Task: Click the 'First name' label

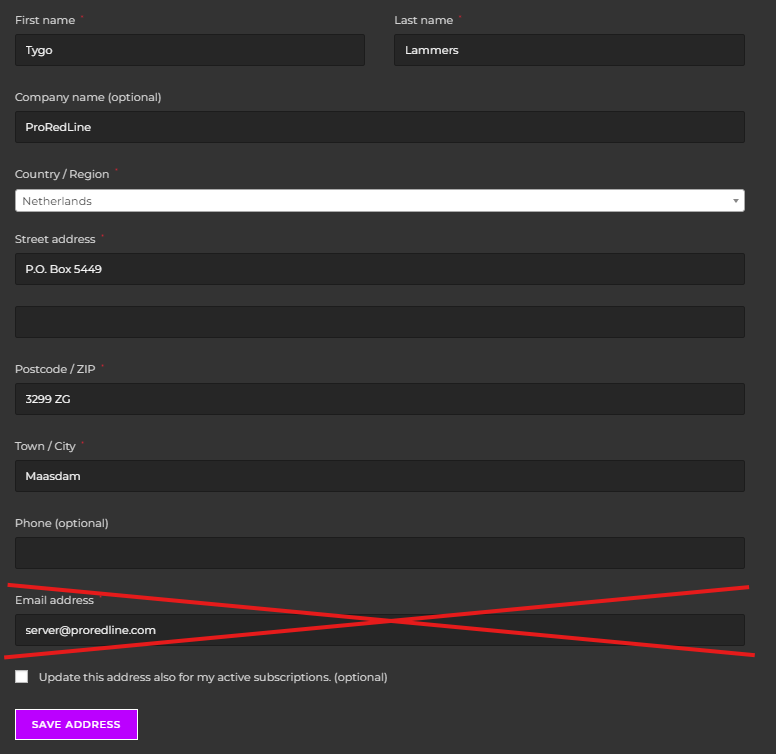Action: pyautogui.click(x=45, y=20)
